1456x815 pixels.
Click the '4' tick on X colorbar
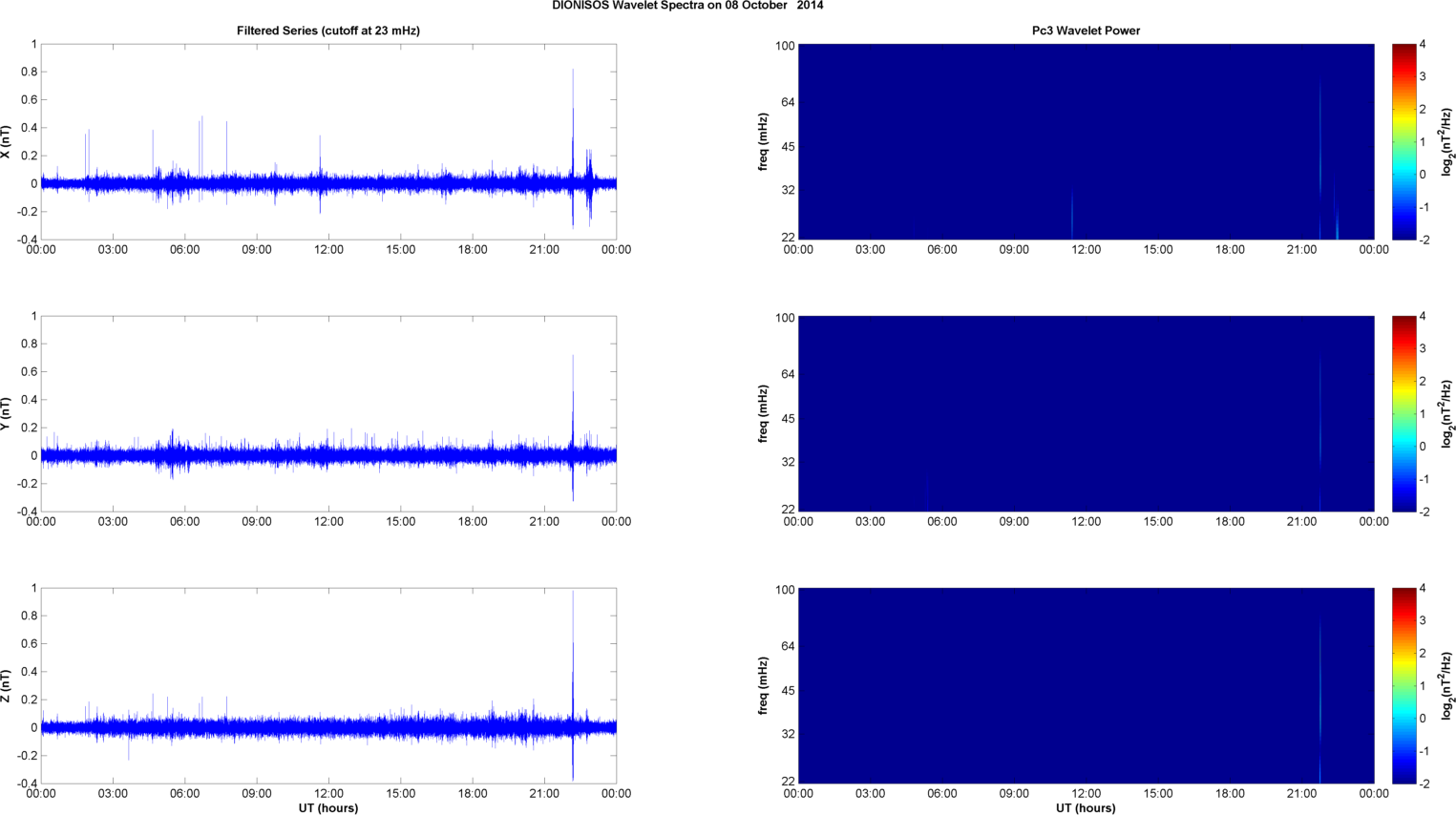coord(1423,44)
